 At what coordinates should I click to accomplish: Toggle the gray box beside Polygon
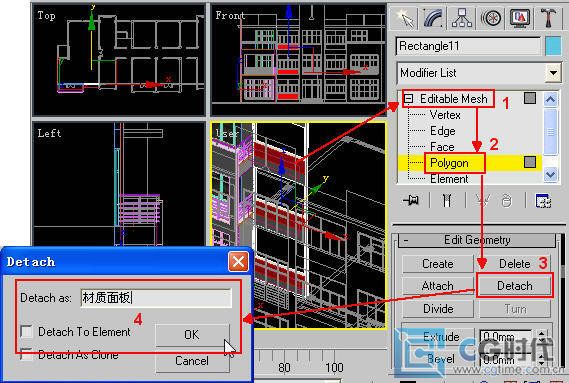click(530, 162)
